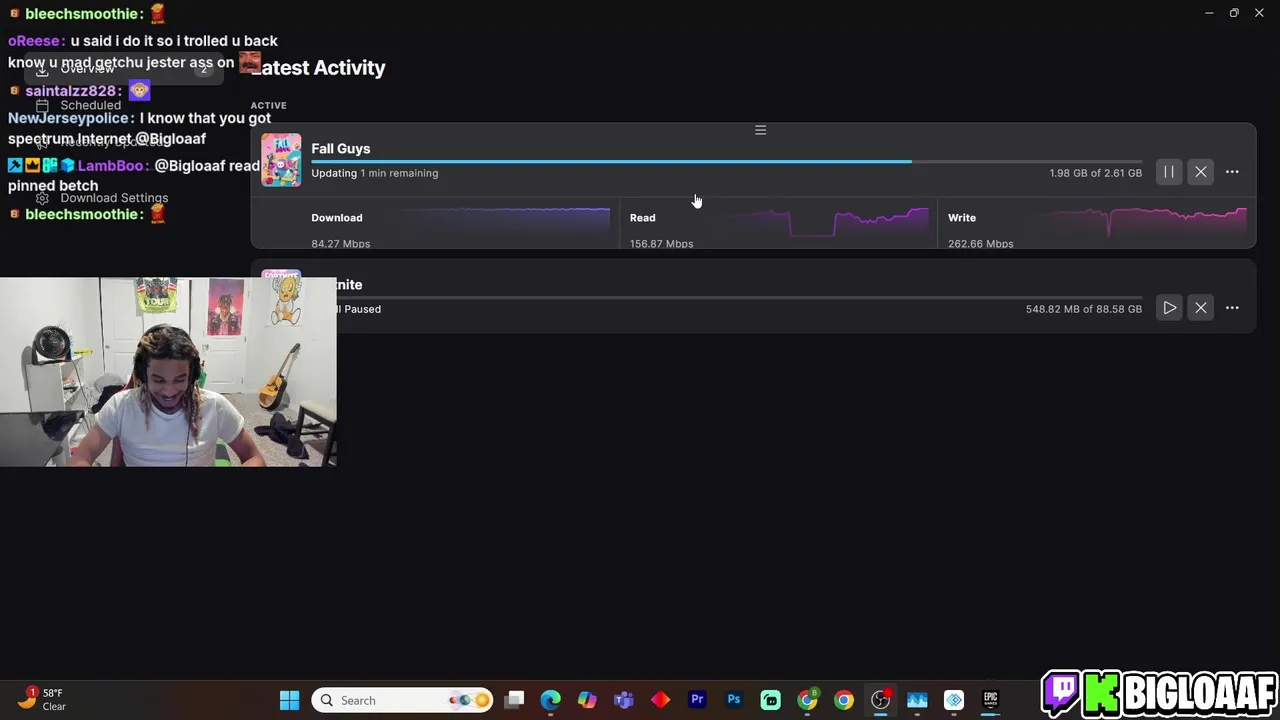1280x720 pixels.
Task: Click the Fortnite download progress bar
Action: 739,297
